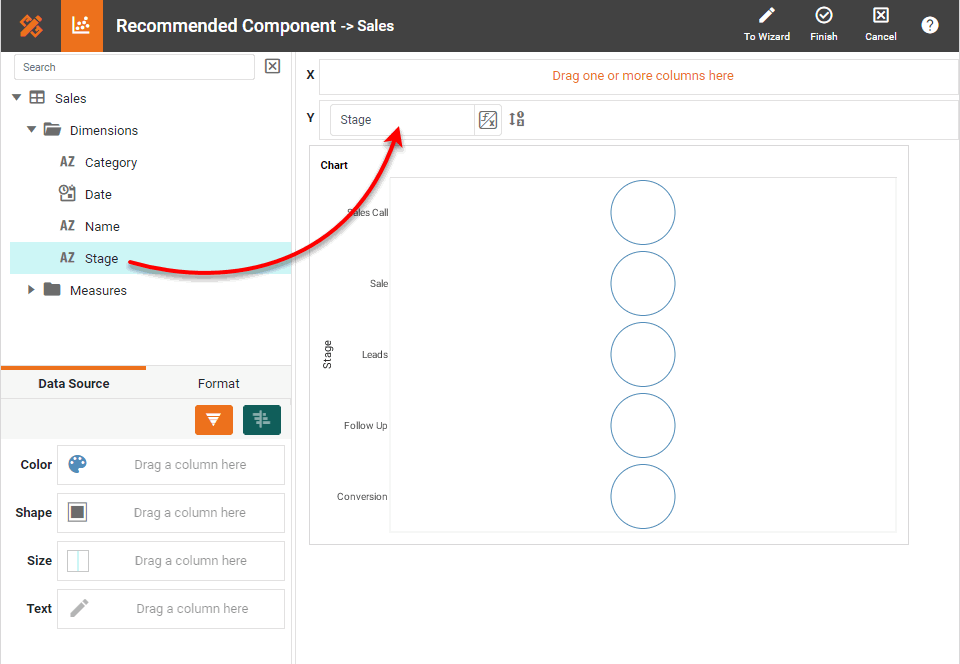Click the sort order icon on Y axis

point(517,119)
